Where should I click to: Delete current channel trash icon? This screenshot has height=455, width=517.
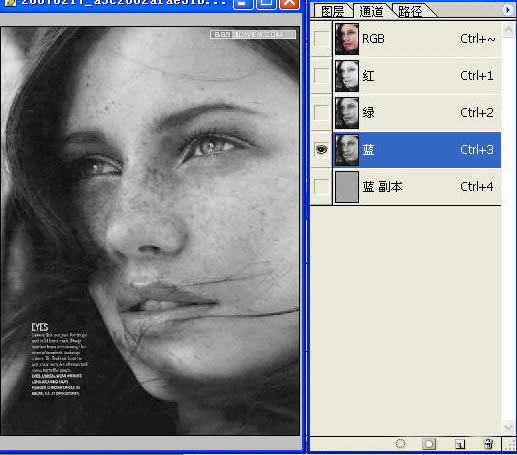[x=488, y=444]
